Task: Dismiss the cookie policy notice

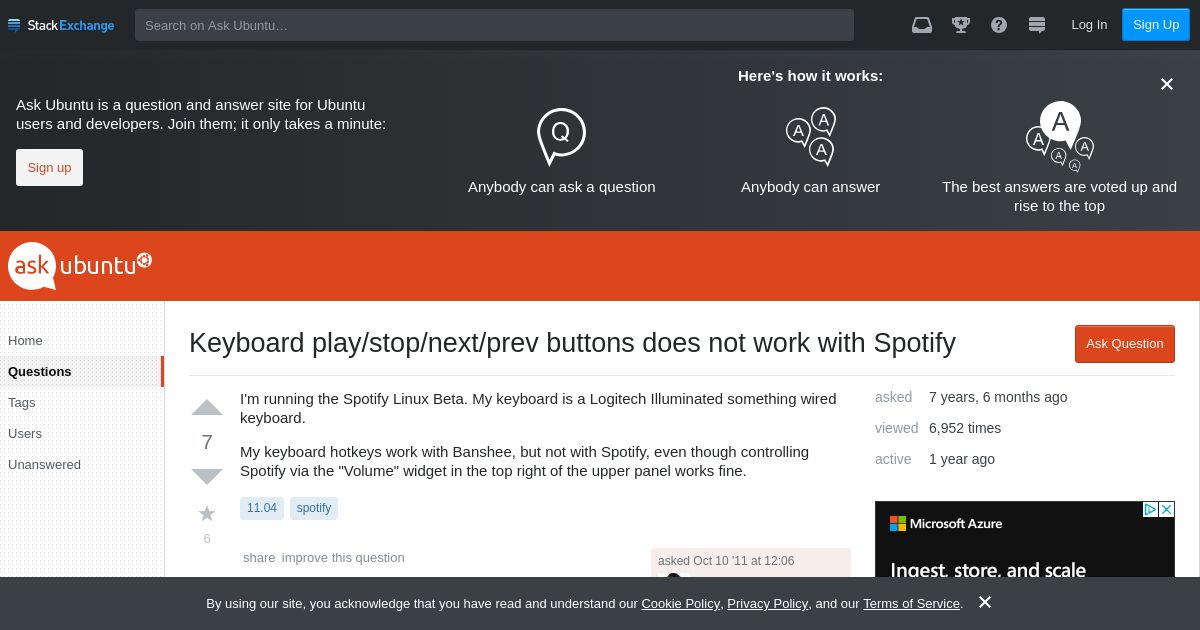Action: tap(985, 602)
